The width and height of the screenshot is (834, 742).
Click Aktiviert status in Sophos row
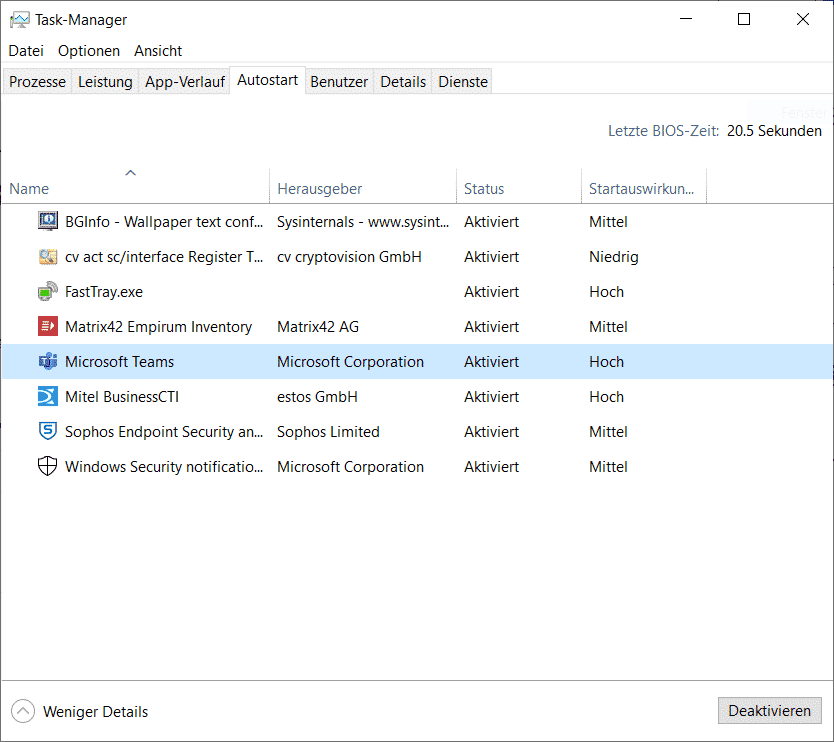pyautogui.click(x=491, y=432)
